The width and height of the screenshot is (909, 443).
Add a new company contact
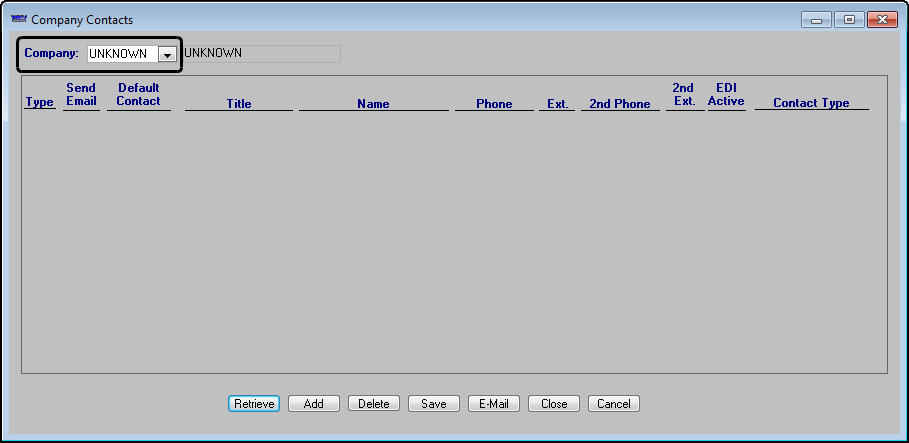(x=314, y=404)
